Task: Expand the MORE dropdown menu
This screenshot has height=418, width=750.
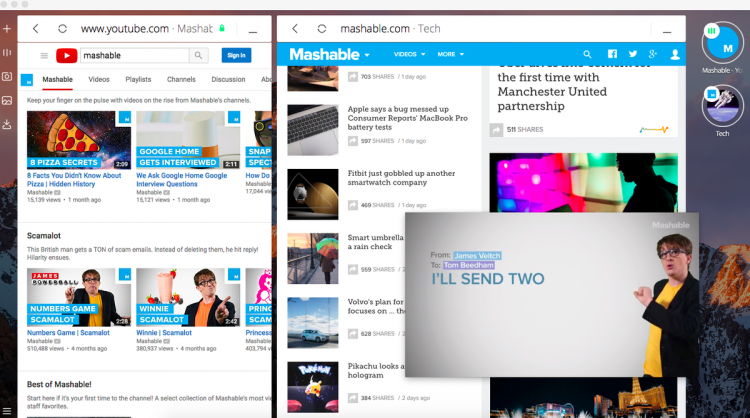Action: click(451, 55)
